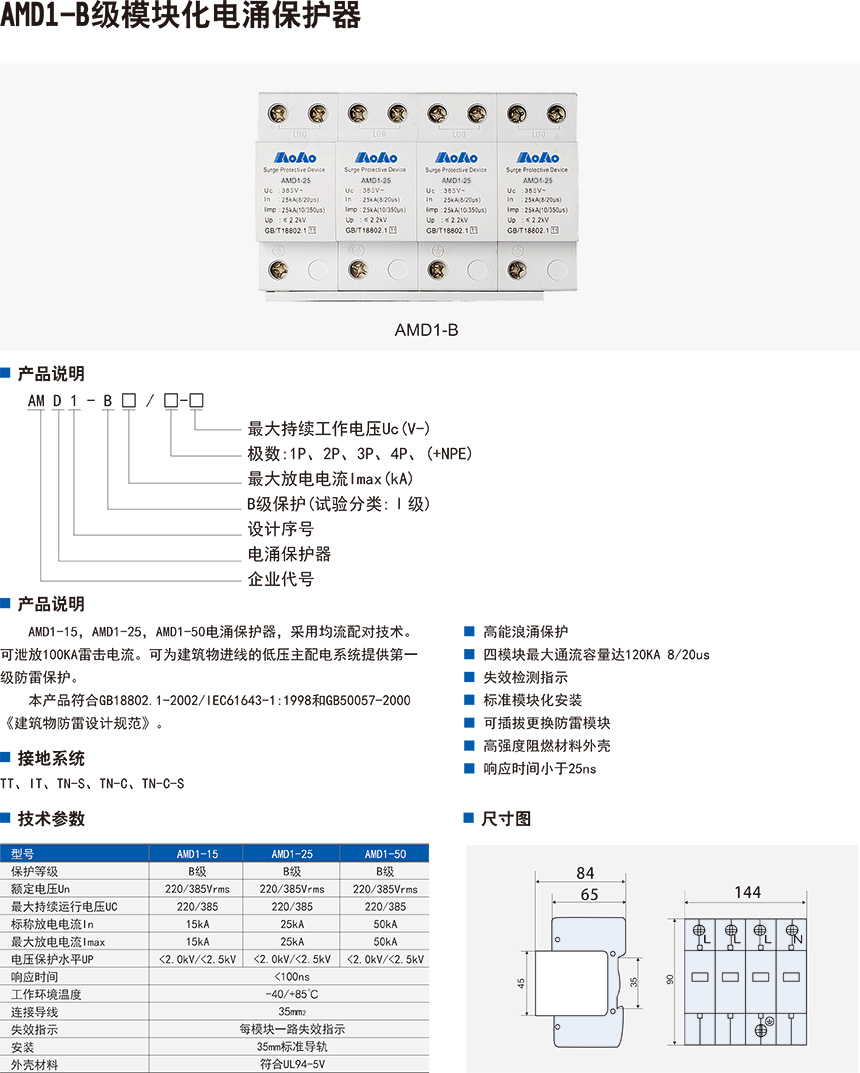
Task: Click the blue bullet beside 技术参数
Action: (6, 818)
